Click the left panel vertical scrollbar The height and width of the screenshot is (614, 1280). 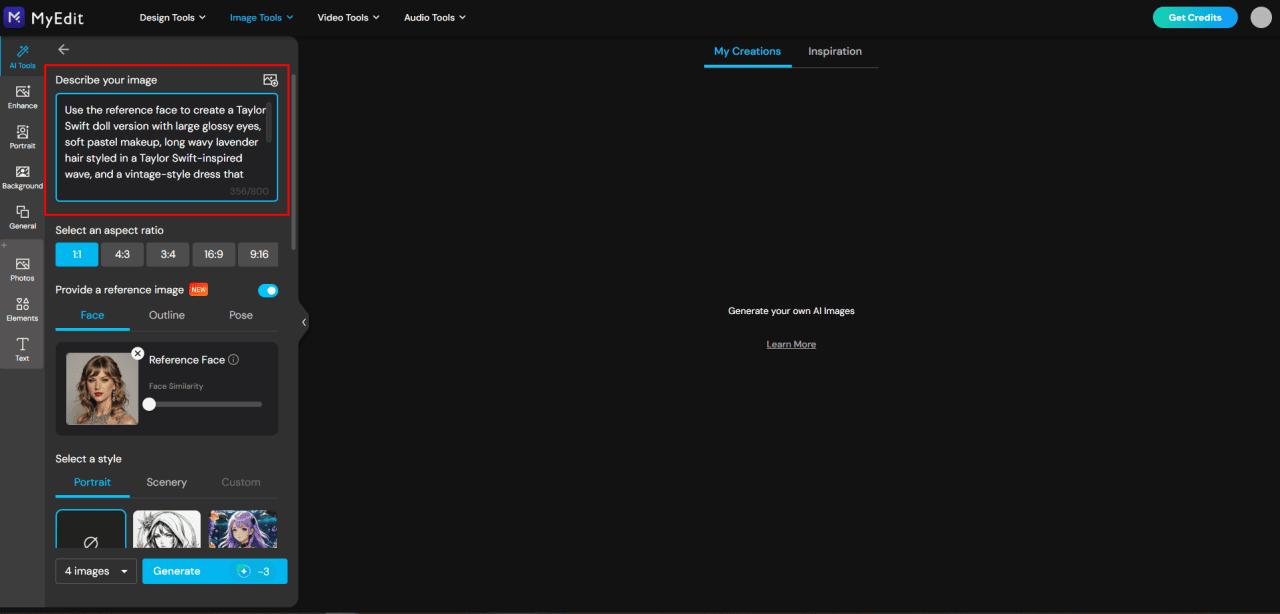pyautogui.click(x=293, y=160)
